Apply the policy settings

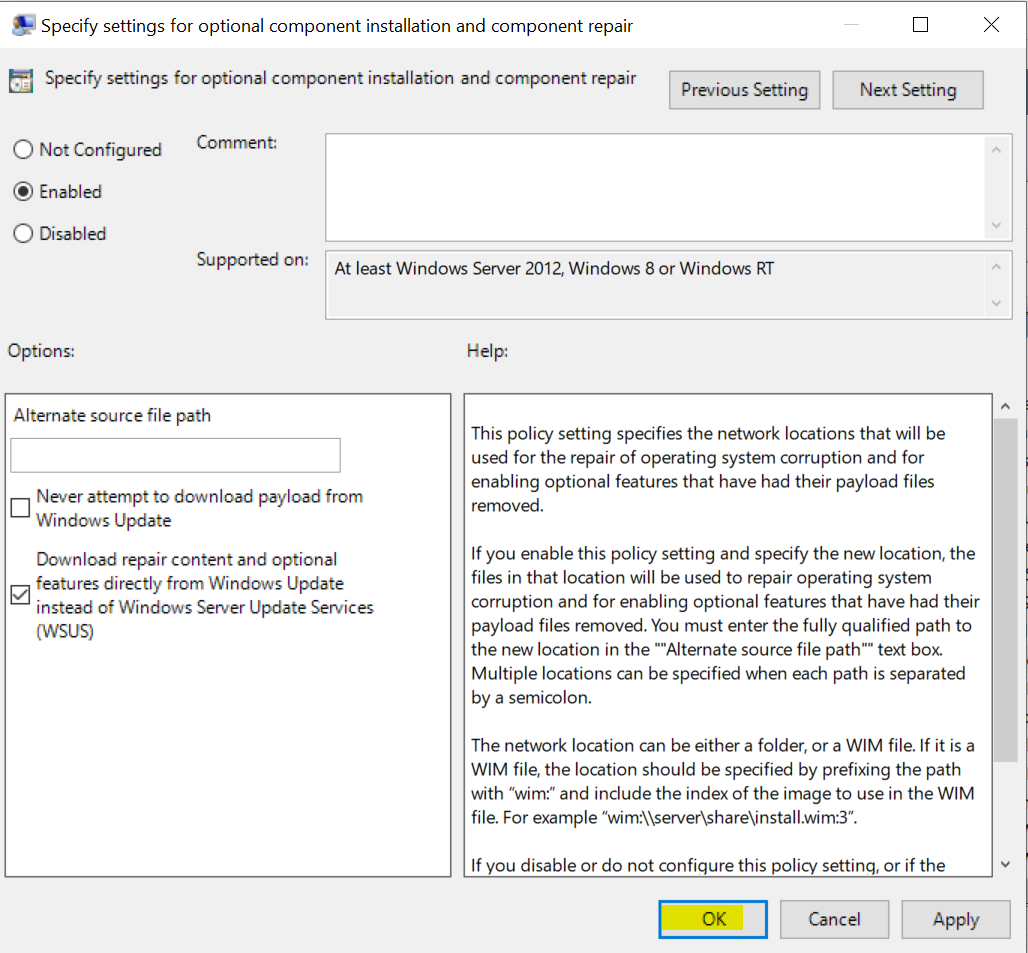tap(955, 919)
